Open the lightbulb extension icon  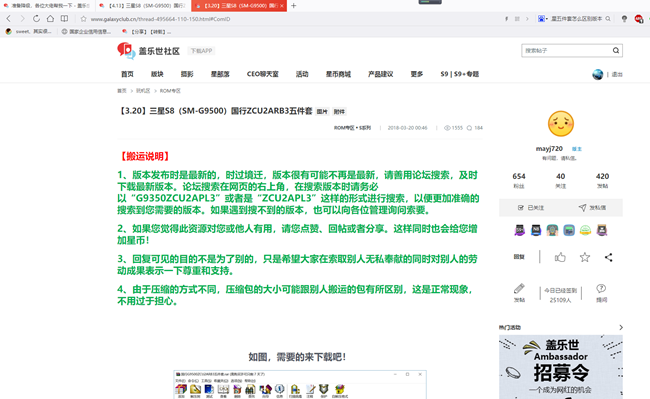click(624, 19)
